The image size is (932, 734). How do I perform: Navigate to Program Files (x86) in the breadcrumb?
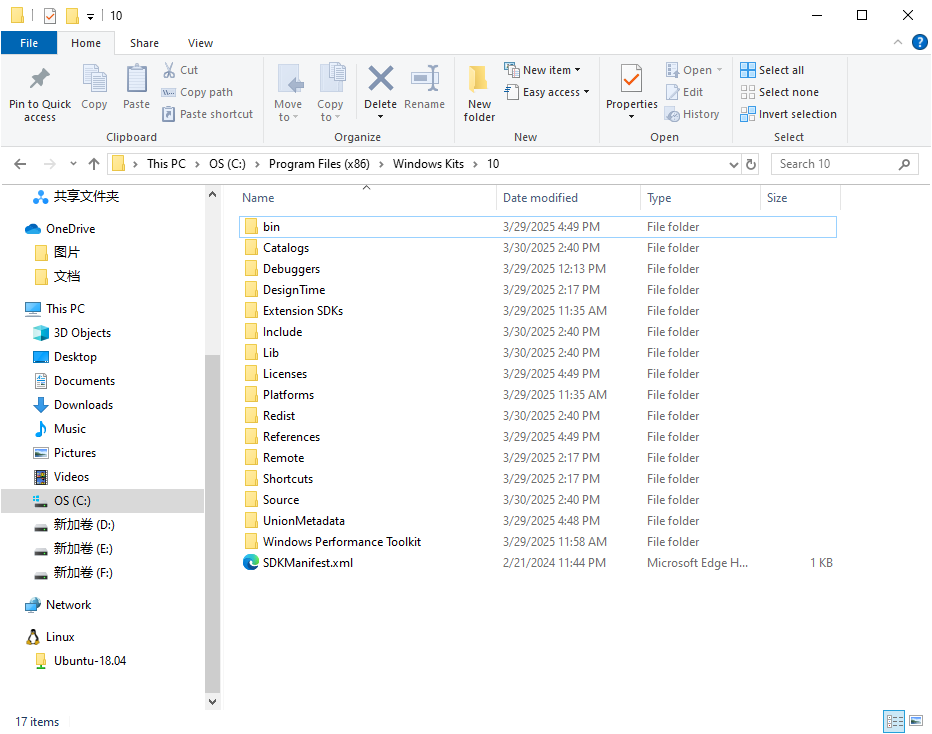[x=322, y=163]
